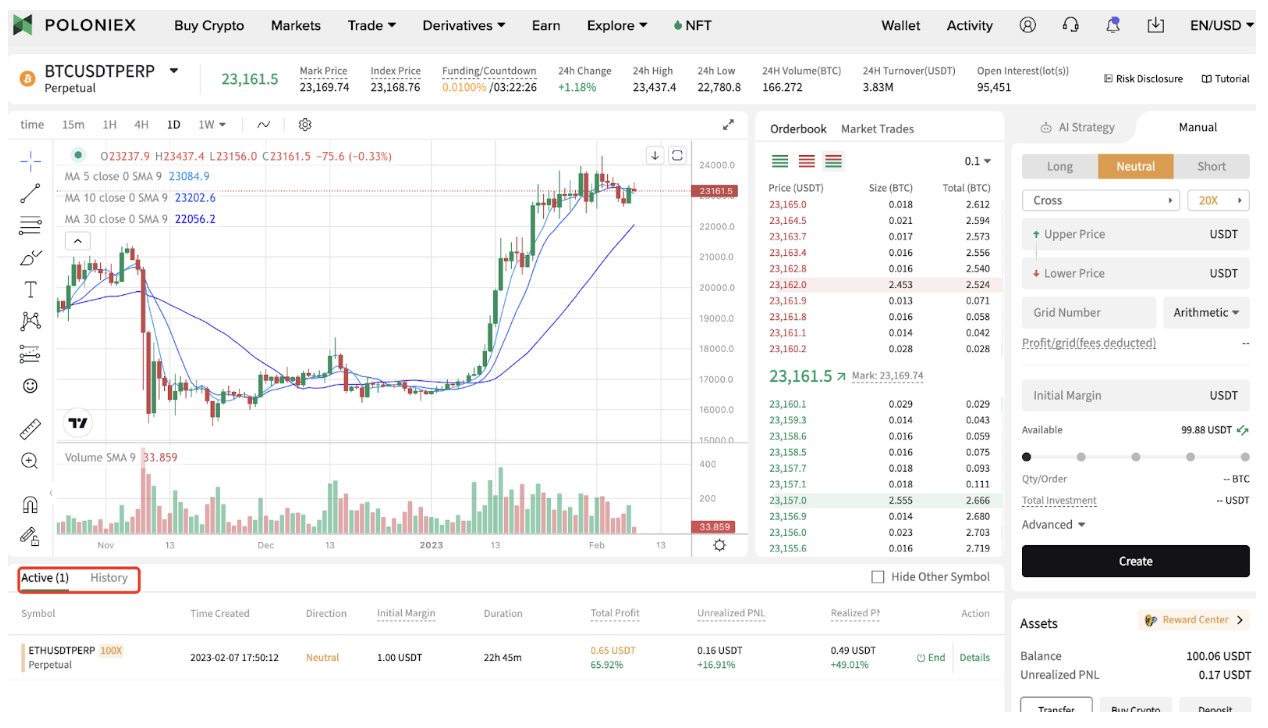1268x728 pixels.
Task: Select the horizontal lines Fibonacci tool
Action: point(30,226)
